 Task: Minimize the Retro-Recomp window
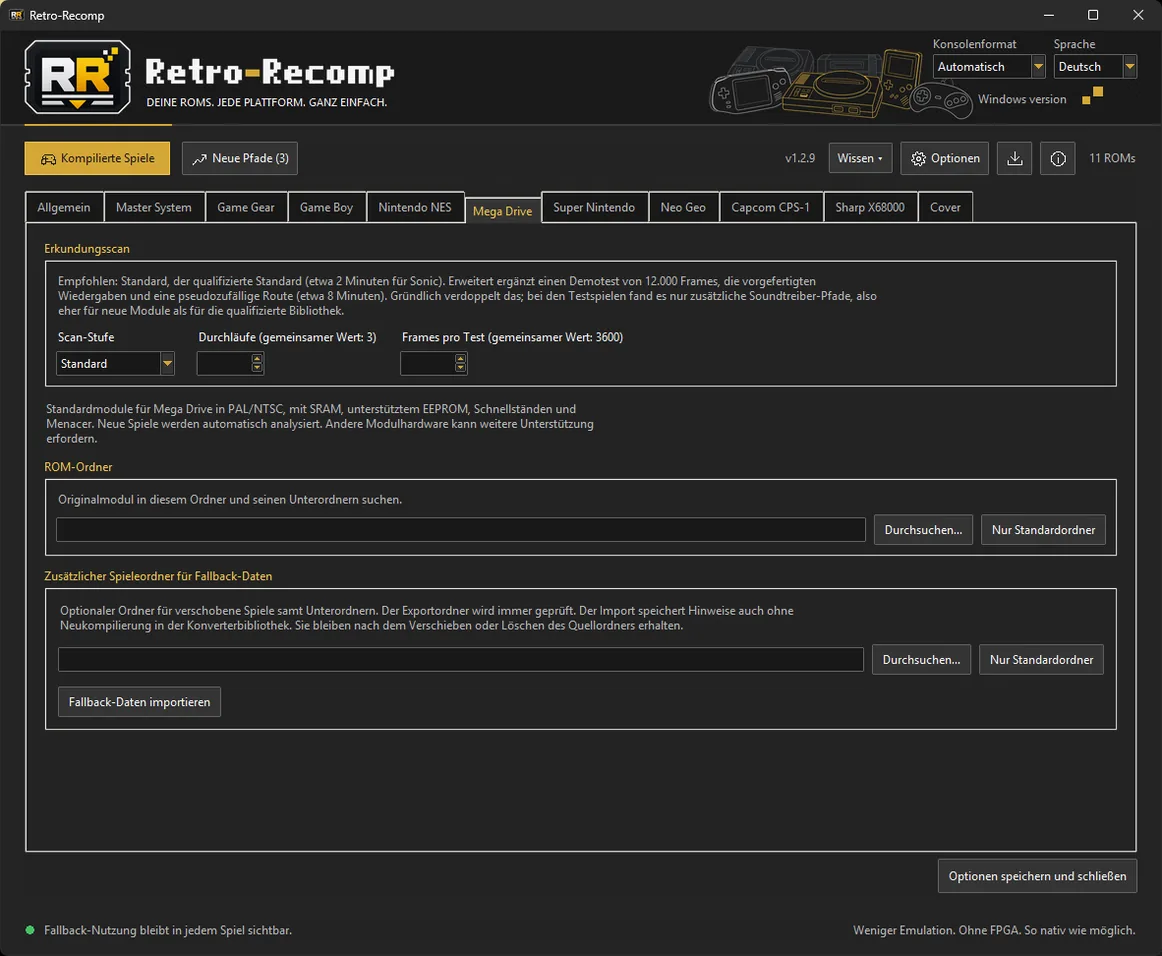tap(1049, 15)
